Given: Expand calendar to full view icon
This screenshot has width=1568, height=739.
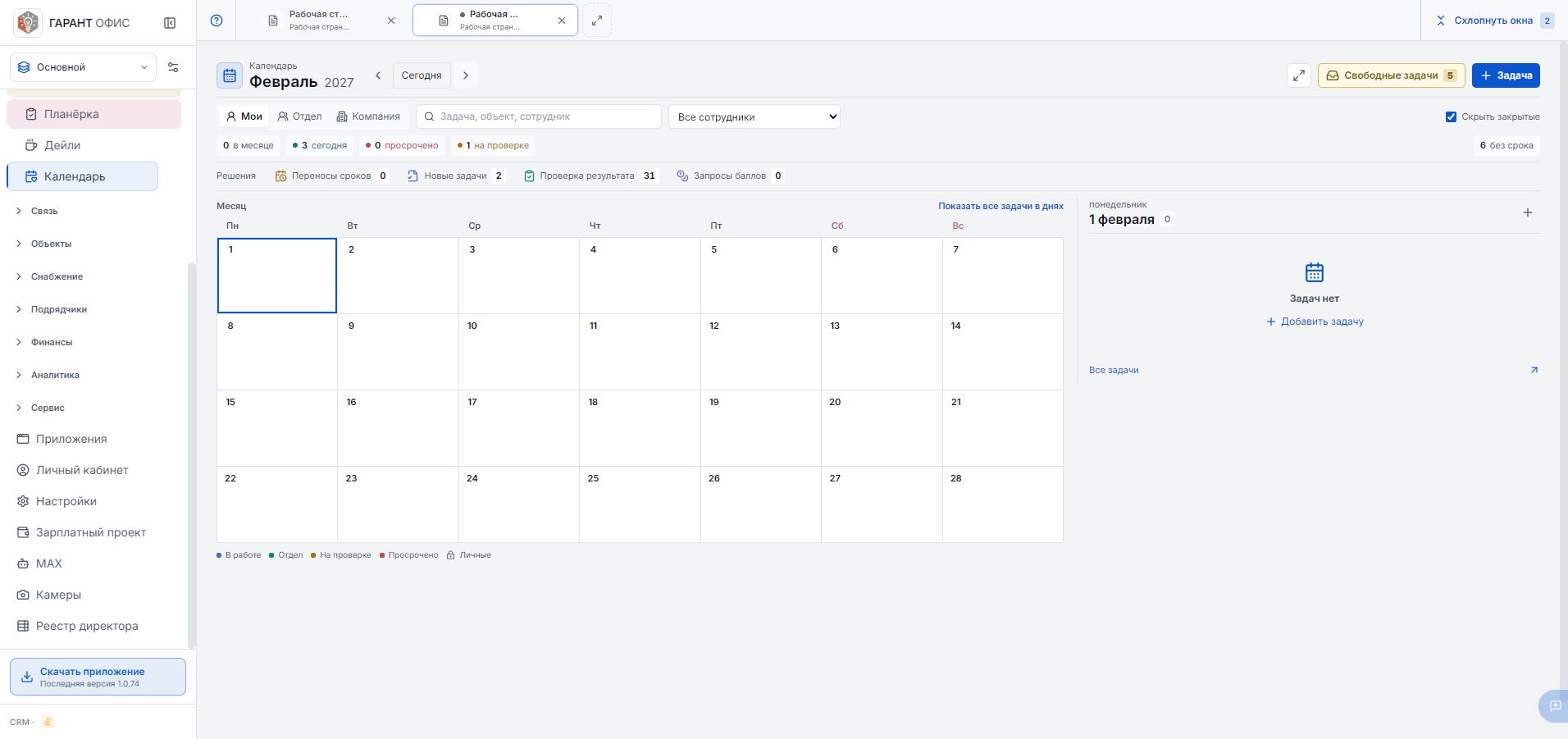Looking at the screenshot, I should pyautogui.click(x=1299, y=75).
